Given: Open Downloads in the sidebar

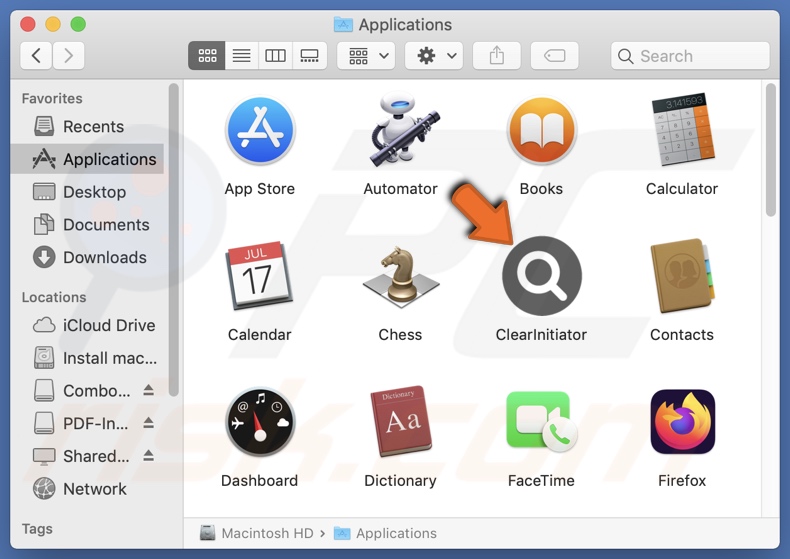Looking at the screenshot, I should click(87, 257).
